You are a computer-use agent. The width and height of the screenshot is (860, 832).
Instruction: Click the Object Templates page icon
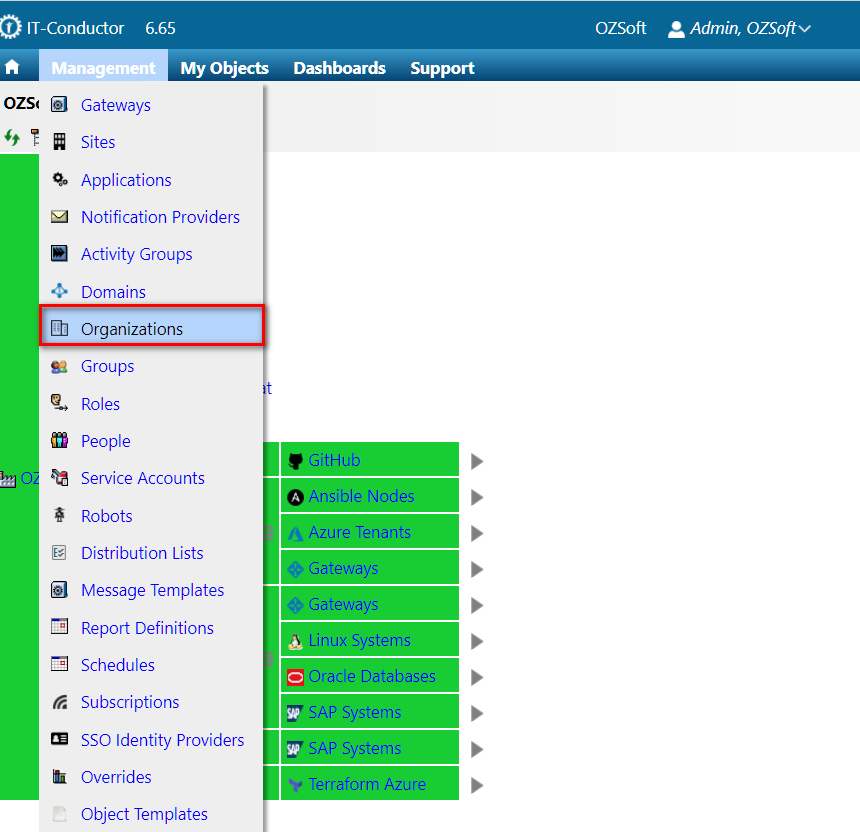click(59, 814)
